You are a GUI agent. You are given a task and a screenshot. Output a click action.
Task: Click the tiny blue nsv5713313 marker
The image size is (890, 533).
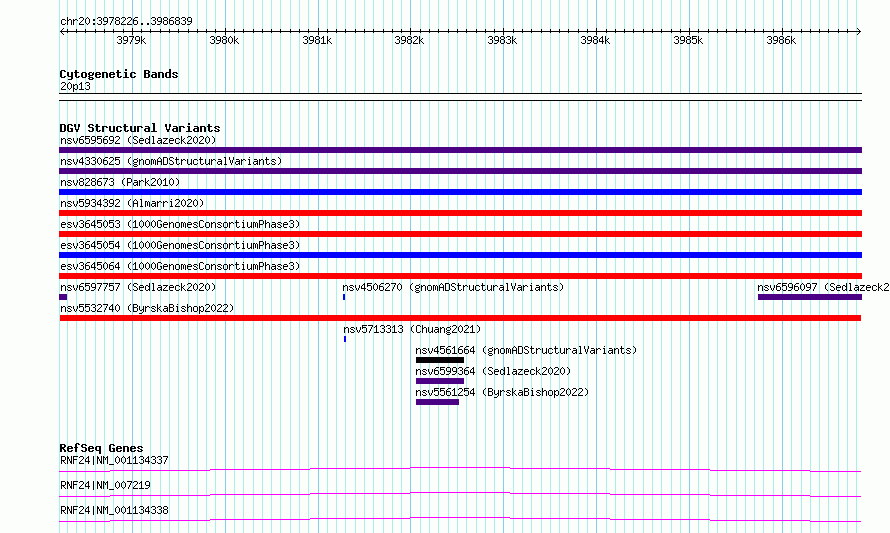[345, 339]
